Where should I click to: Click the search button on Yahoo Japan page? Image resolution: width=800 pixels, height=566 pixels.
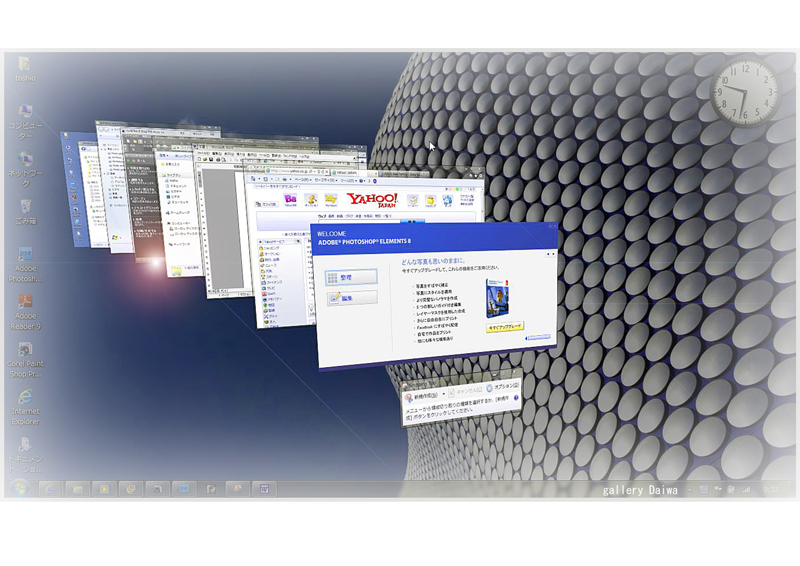(412, 222)
